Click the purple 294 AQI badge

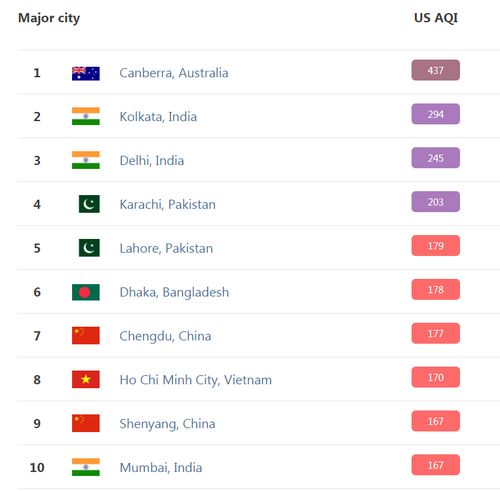pos(436,114)
